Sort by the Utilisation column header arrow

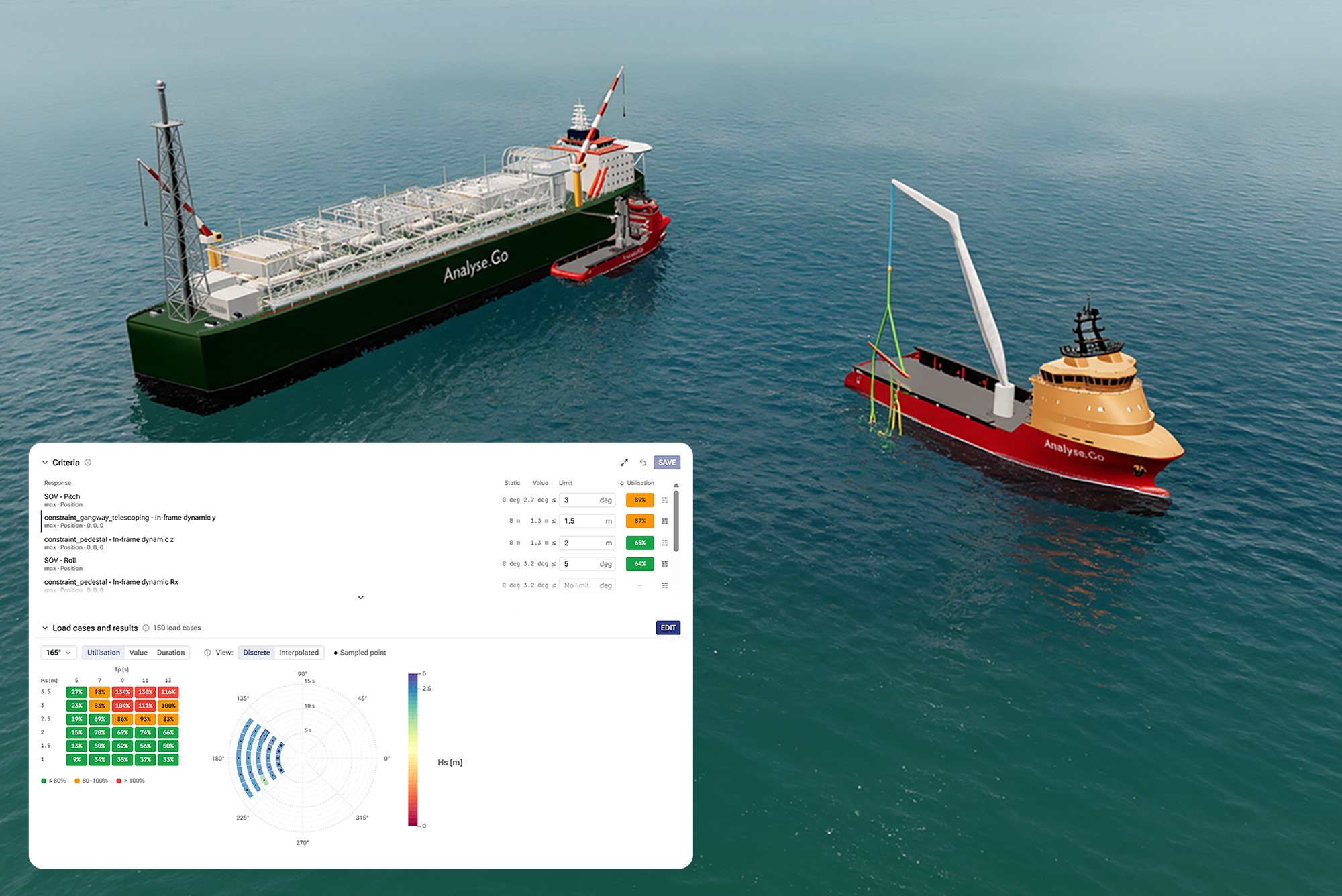click(622, 483)
